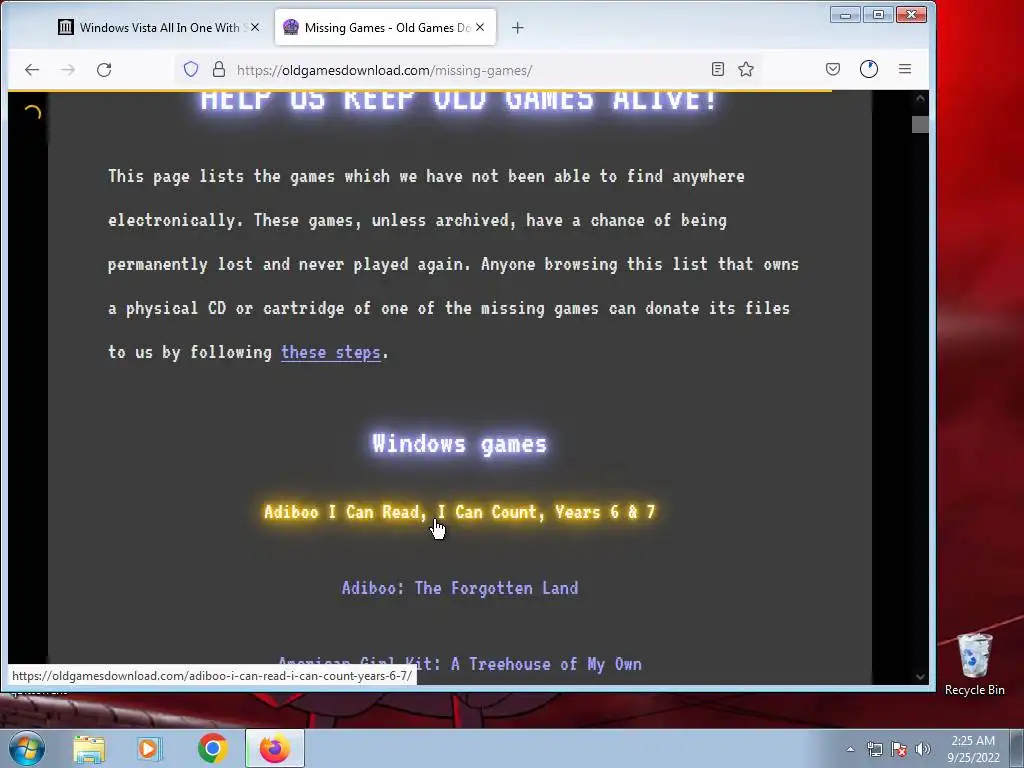1024x768 pixels.
Task: Open the Adiboo: The Forgotten Land link
Action: 460,588
